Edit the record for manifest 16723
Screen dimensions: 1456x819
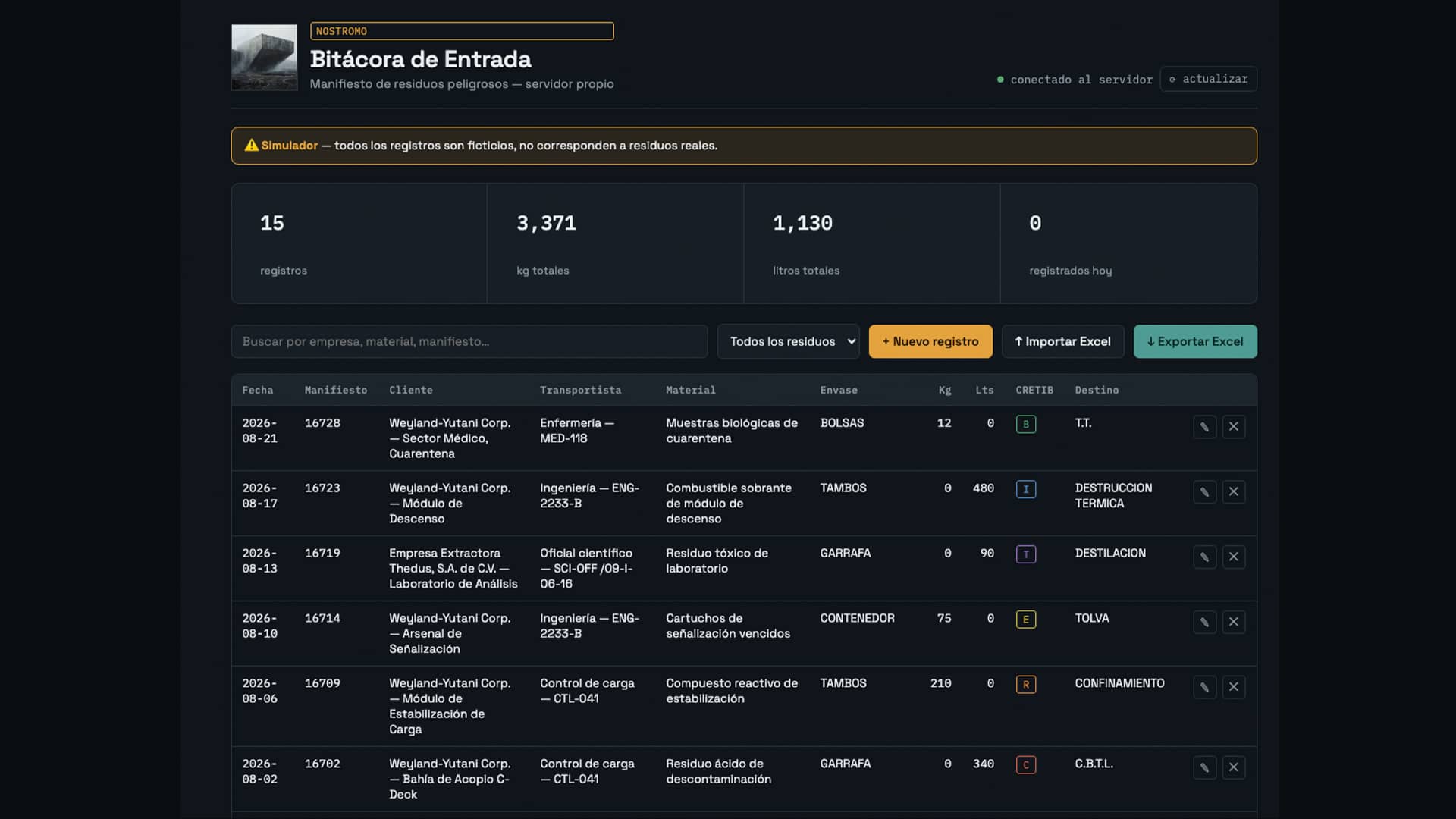[x=1204, y=492]
